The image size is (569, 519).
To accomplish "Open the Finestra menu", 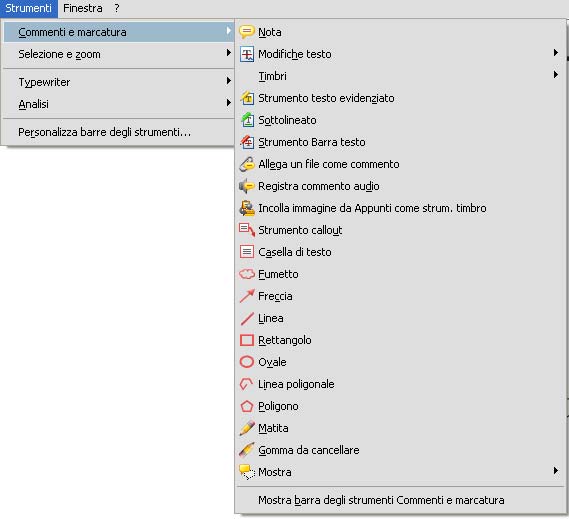I will tap(83, 8).
